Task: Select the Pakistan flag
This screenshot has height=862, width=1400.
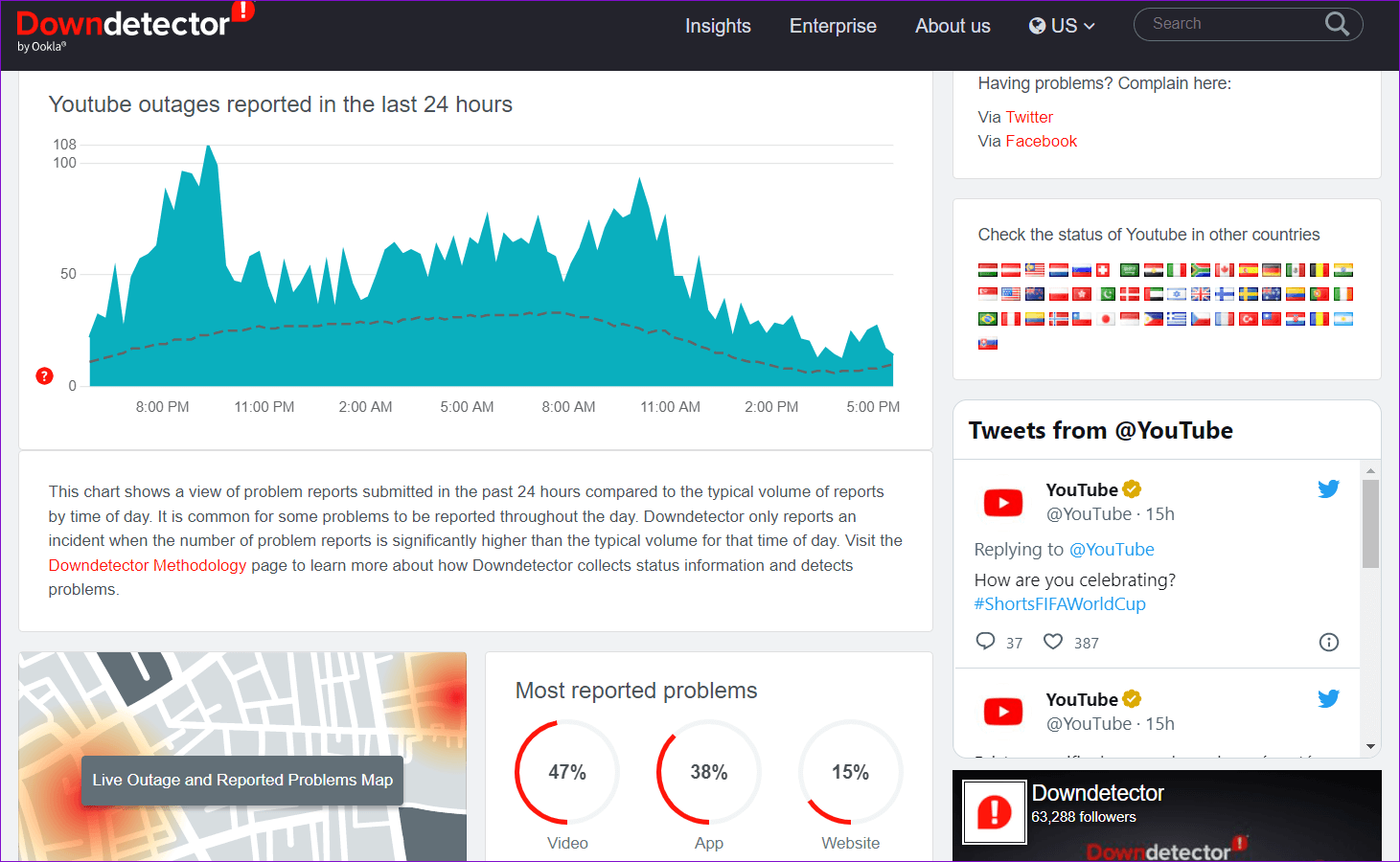Action: tap(1106, 294)
